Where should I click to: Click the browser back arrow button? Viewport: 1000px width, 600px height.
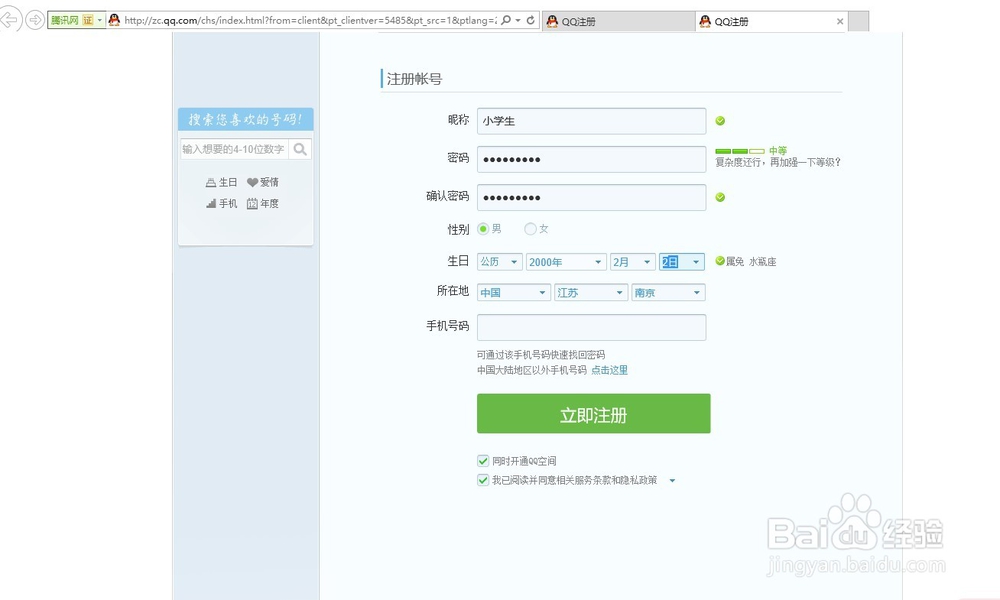10,20
